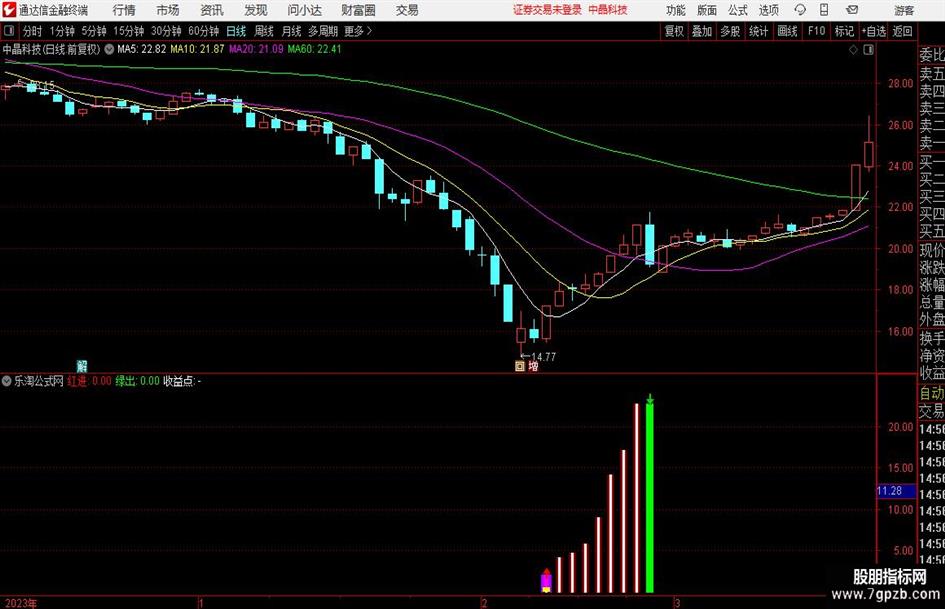The width and height of the screenshot is (945, 609).
Task: Click the 增 marker icon near 14.77
Action: (533, 366)
